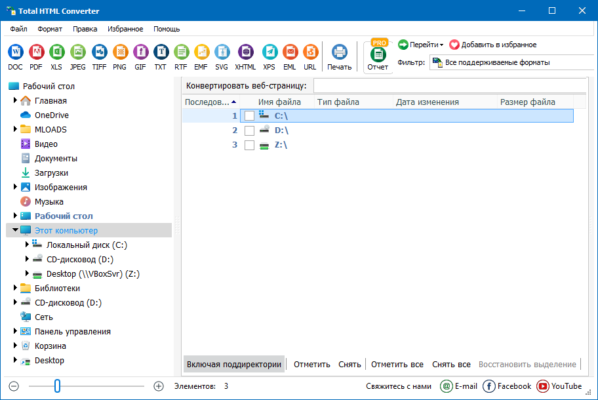Select TXT conversion icon

pos(161,52)
